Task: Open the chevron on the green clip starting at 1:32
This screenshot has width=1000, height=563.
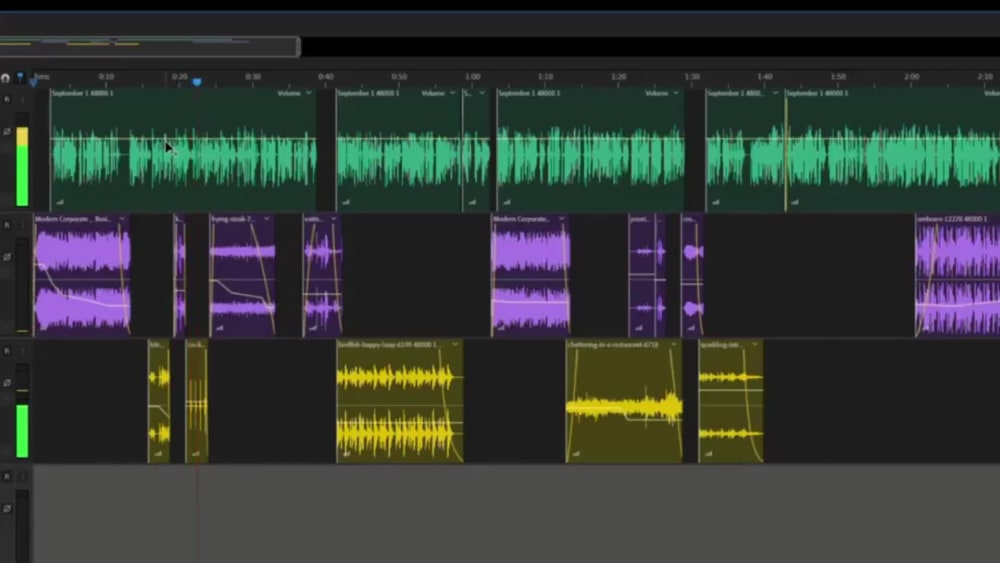Action: click(x=776, y=93)
